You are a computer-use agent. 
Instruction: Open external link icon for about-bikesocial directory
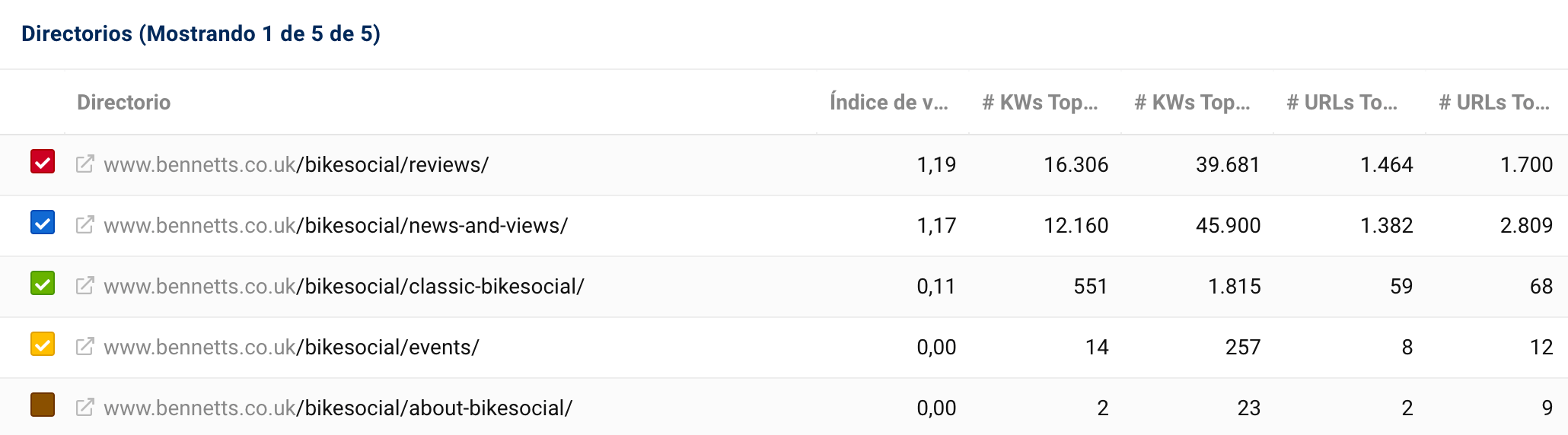[84, 408]
